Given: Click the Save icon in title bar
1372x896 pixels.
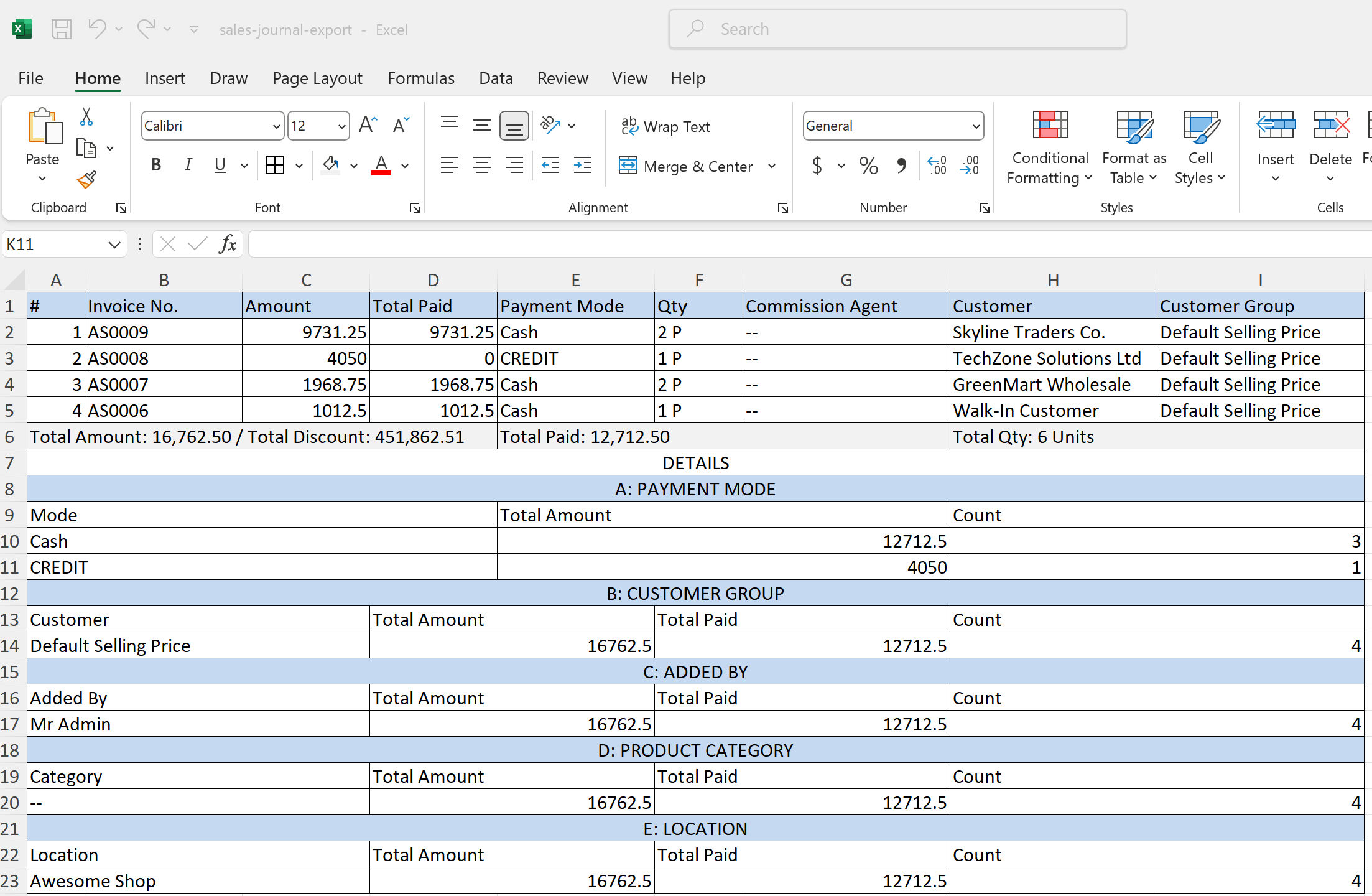Looking at the screenshot, I should [61, 29].
